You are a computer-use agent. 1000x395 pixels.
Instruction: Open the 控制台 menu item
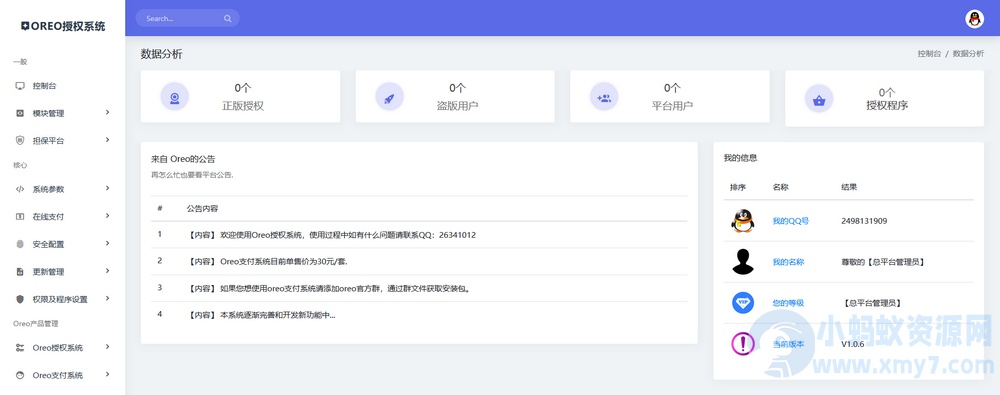click(x=62, y=86)
